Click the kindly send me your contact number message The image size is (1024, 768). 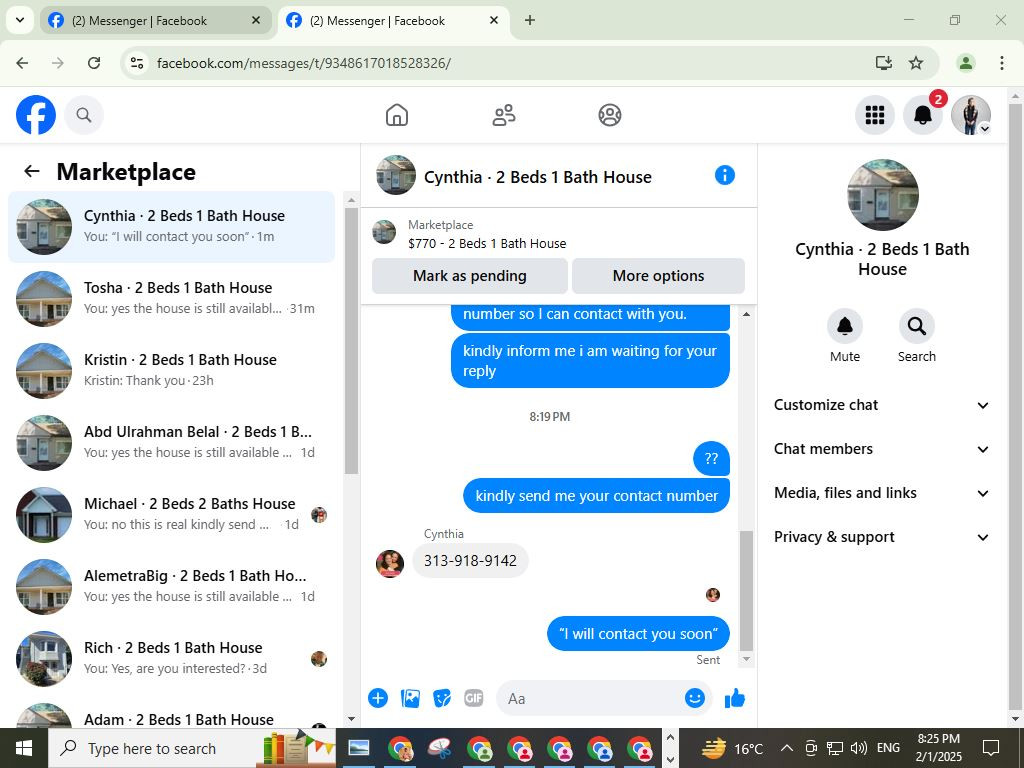coord(596,496)
